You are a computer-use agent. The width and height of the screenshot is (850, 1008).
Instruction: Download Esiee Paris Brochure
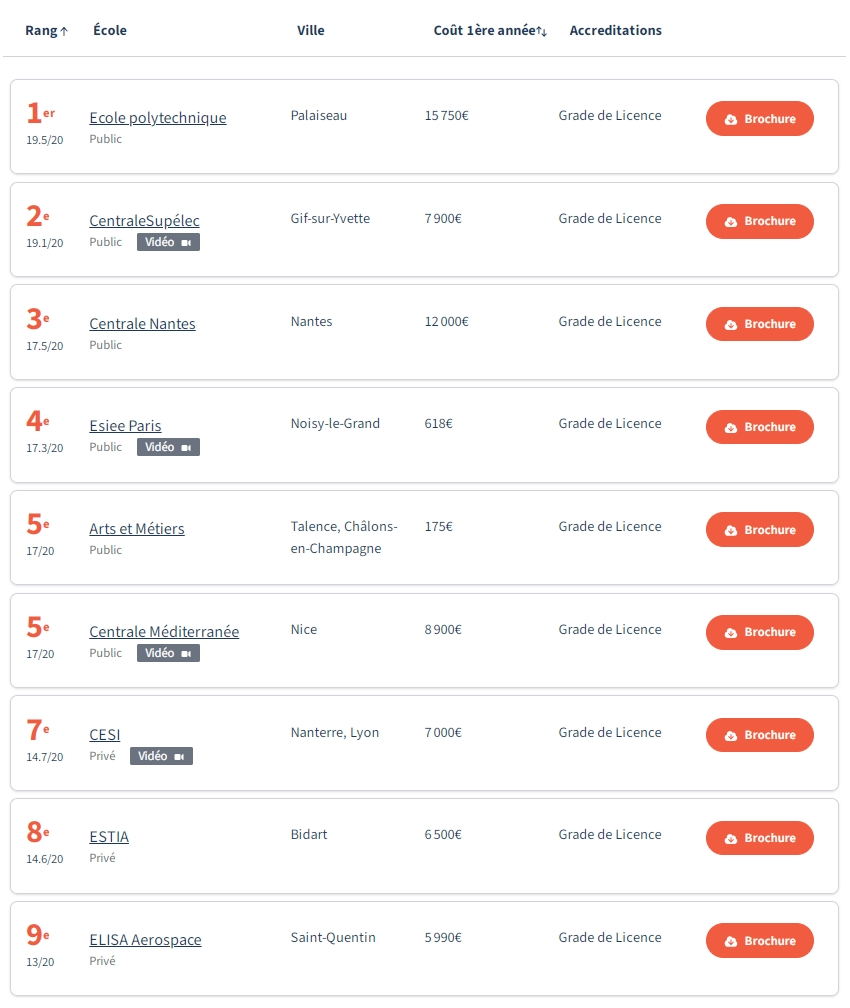click(x=760, y=427)
